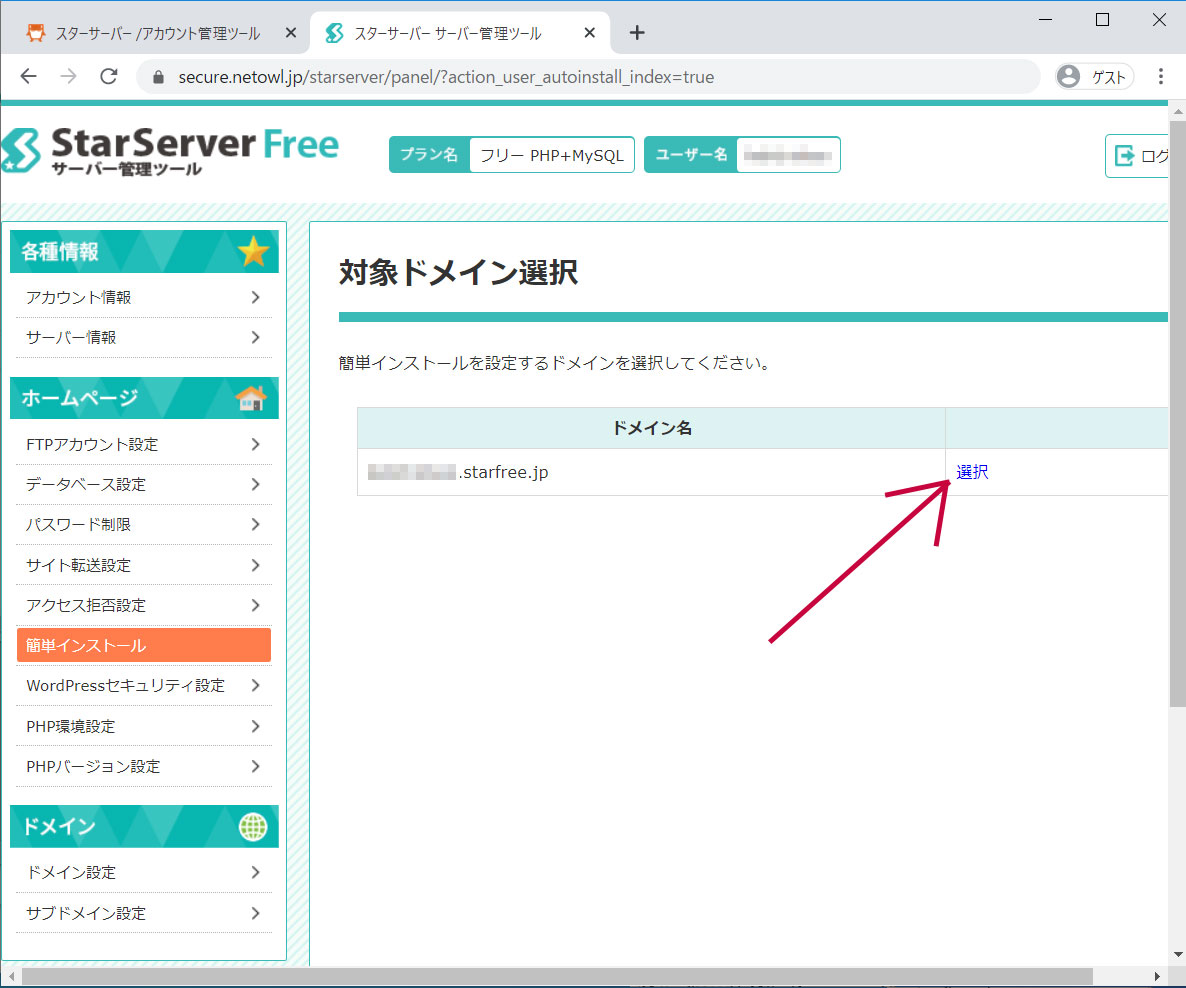Go back with the browser back arrow
This screenshot has height=988, width=1186.
(x=29, y=76)
